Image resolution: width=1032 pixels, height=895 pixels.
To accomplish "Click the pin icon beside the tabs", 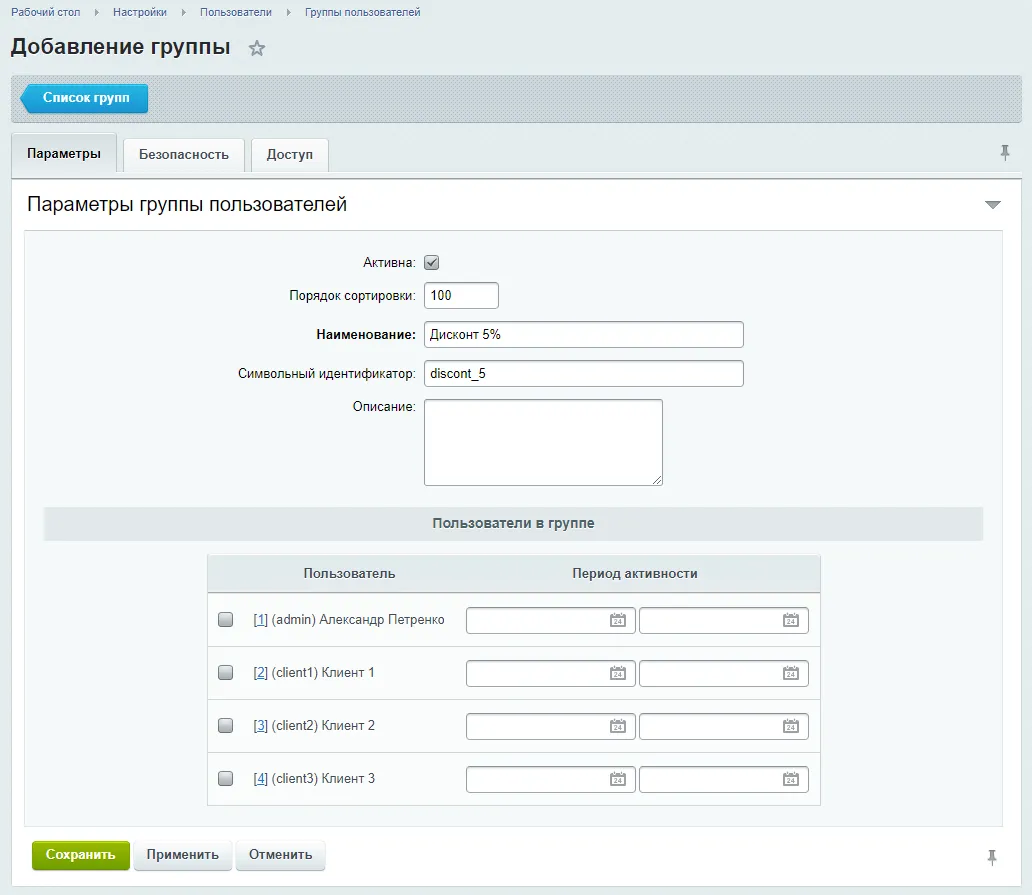I will 1005,153.
